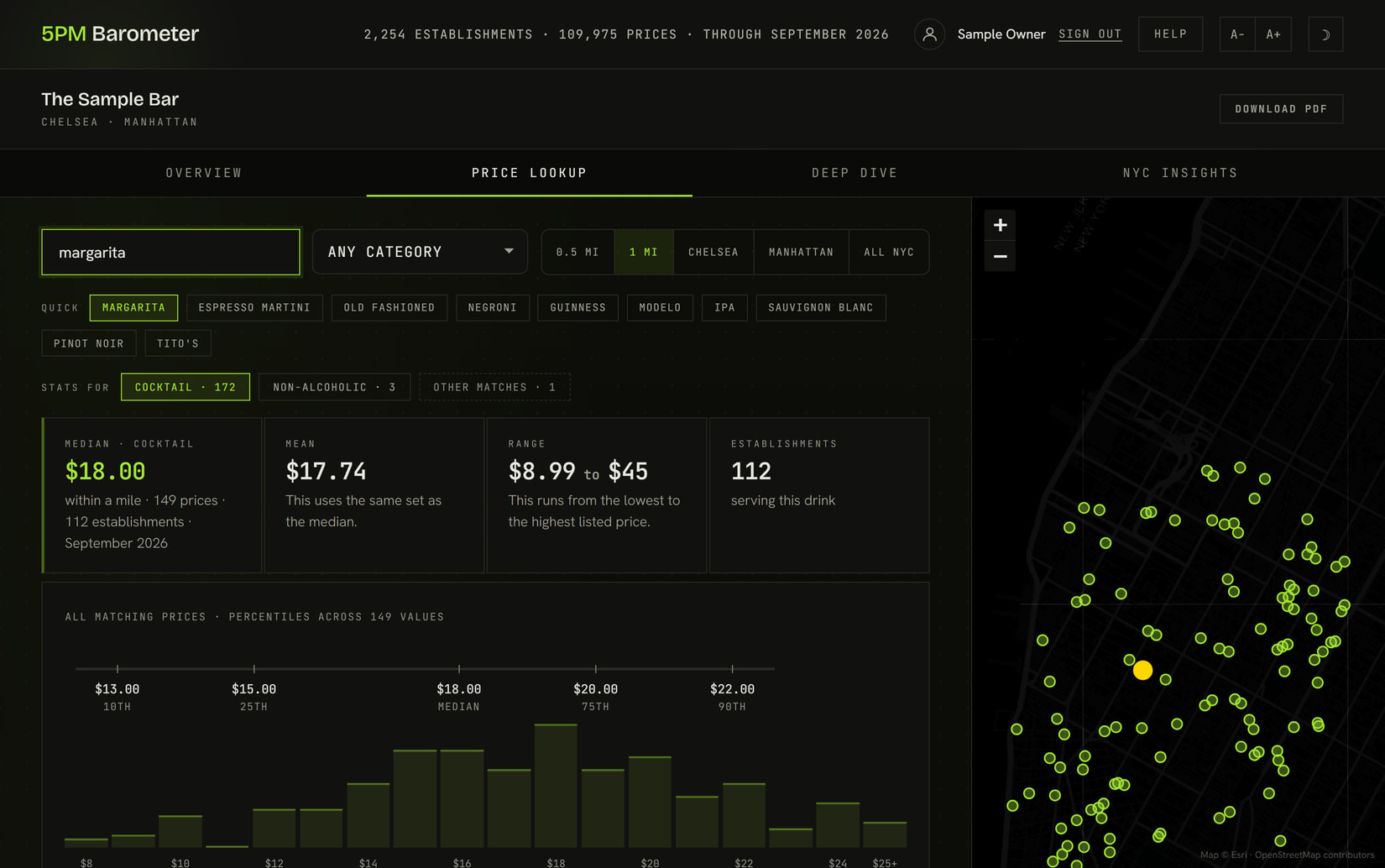
Task: Open the Any Category dropdown
Action: click(x=420, y=252)
